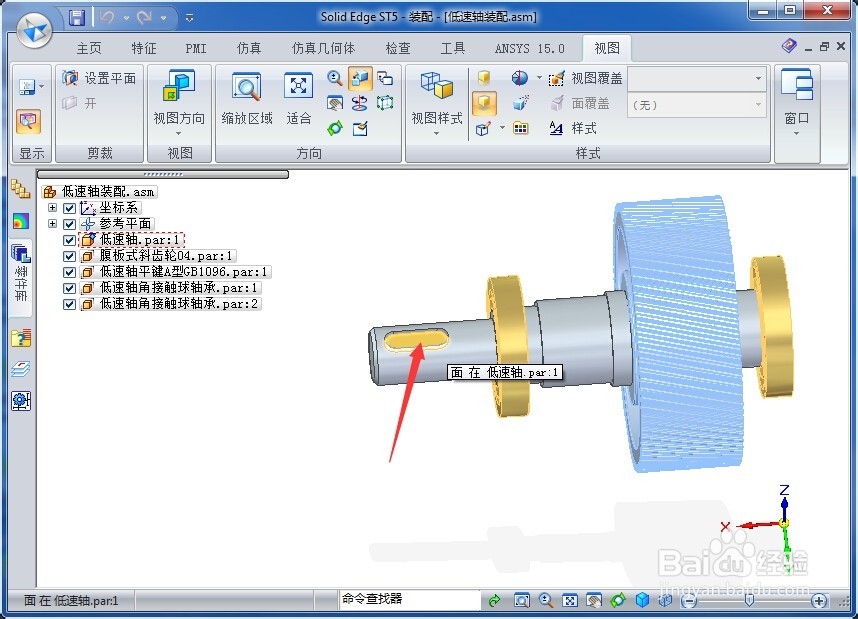Screen dimensions: 858x619
Task: Expand the wireframe style dropdown arrow
Action: [x=502, y=128]
